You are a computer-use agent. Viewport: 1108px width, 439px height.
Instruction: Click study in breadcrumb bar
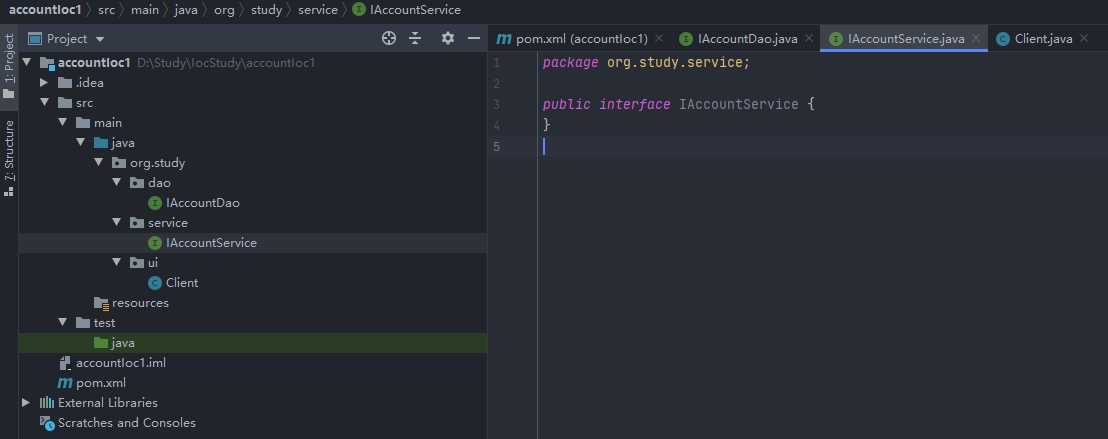[266, 10]
